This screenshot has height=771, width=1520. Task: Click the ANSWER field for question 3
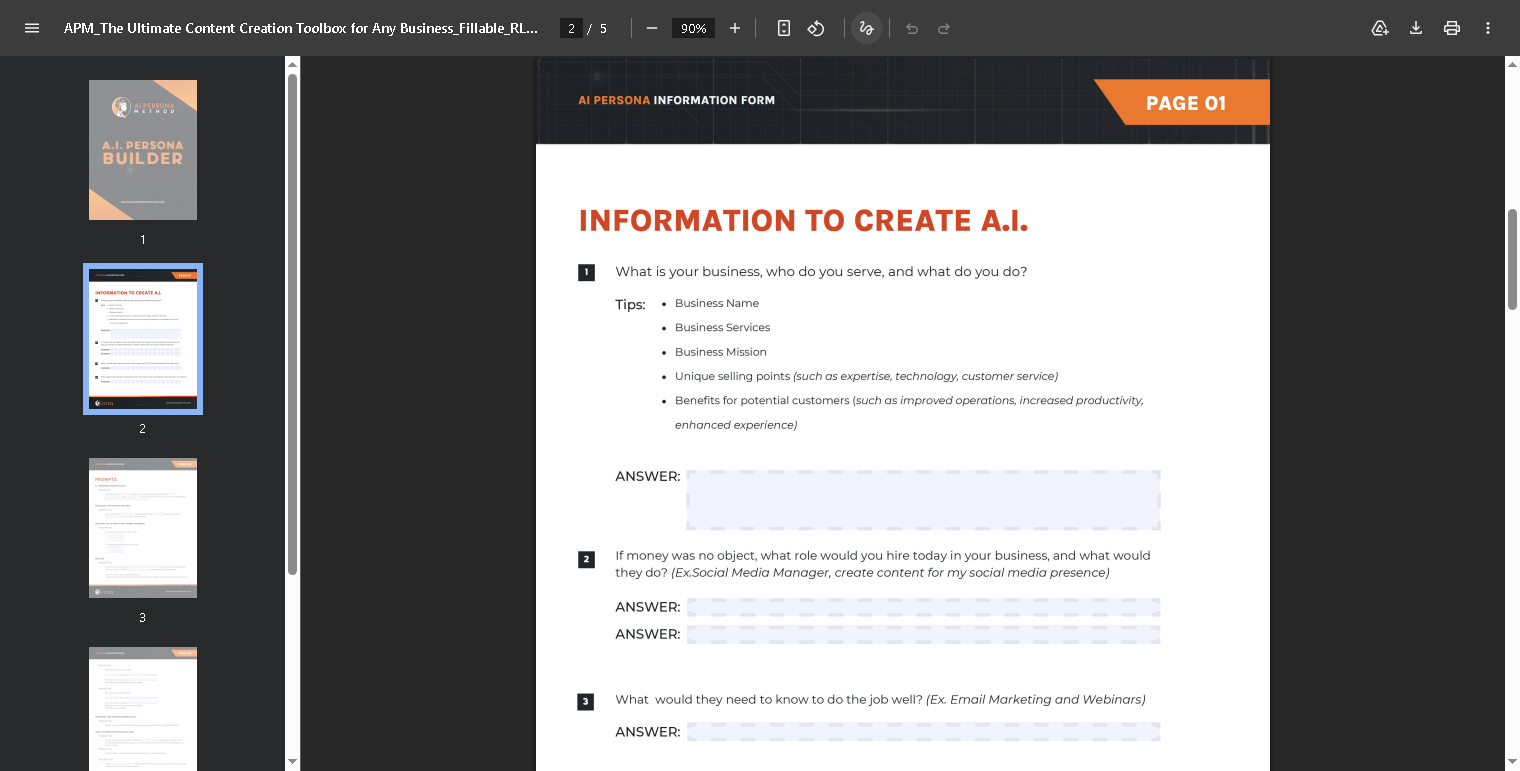click(923, 732)
